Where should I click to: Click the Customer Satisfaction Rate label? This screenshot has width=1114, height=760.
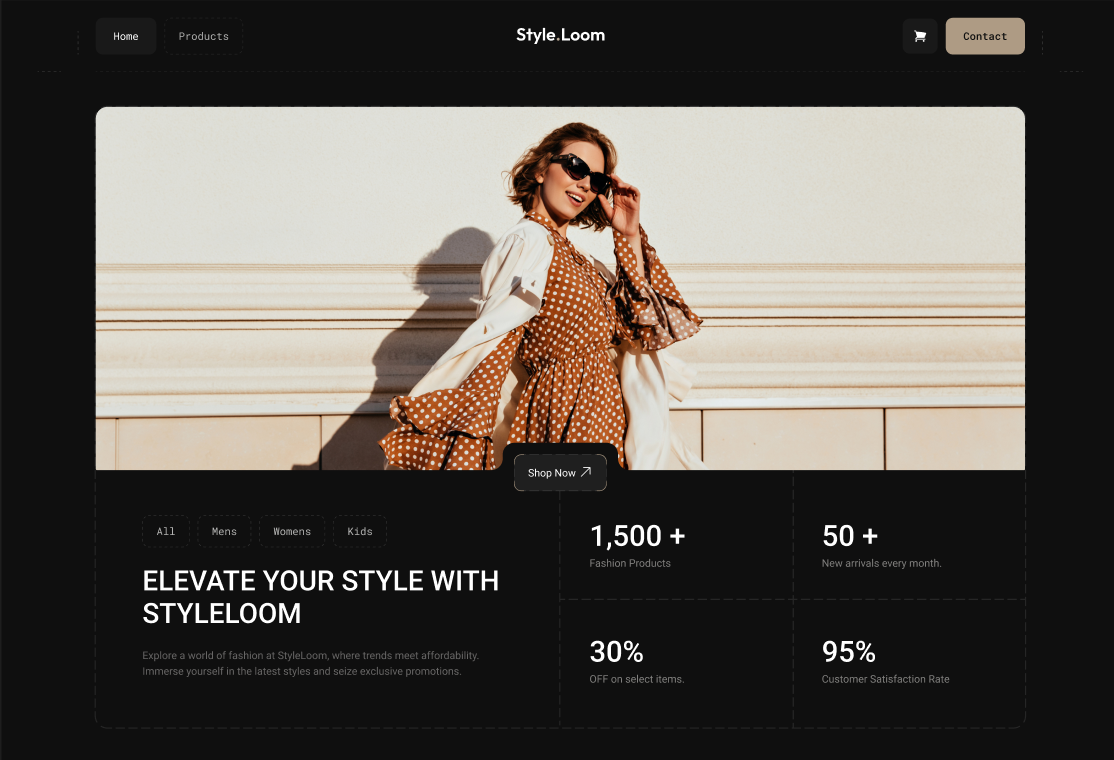pos(884,679)
